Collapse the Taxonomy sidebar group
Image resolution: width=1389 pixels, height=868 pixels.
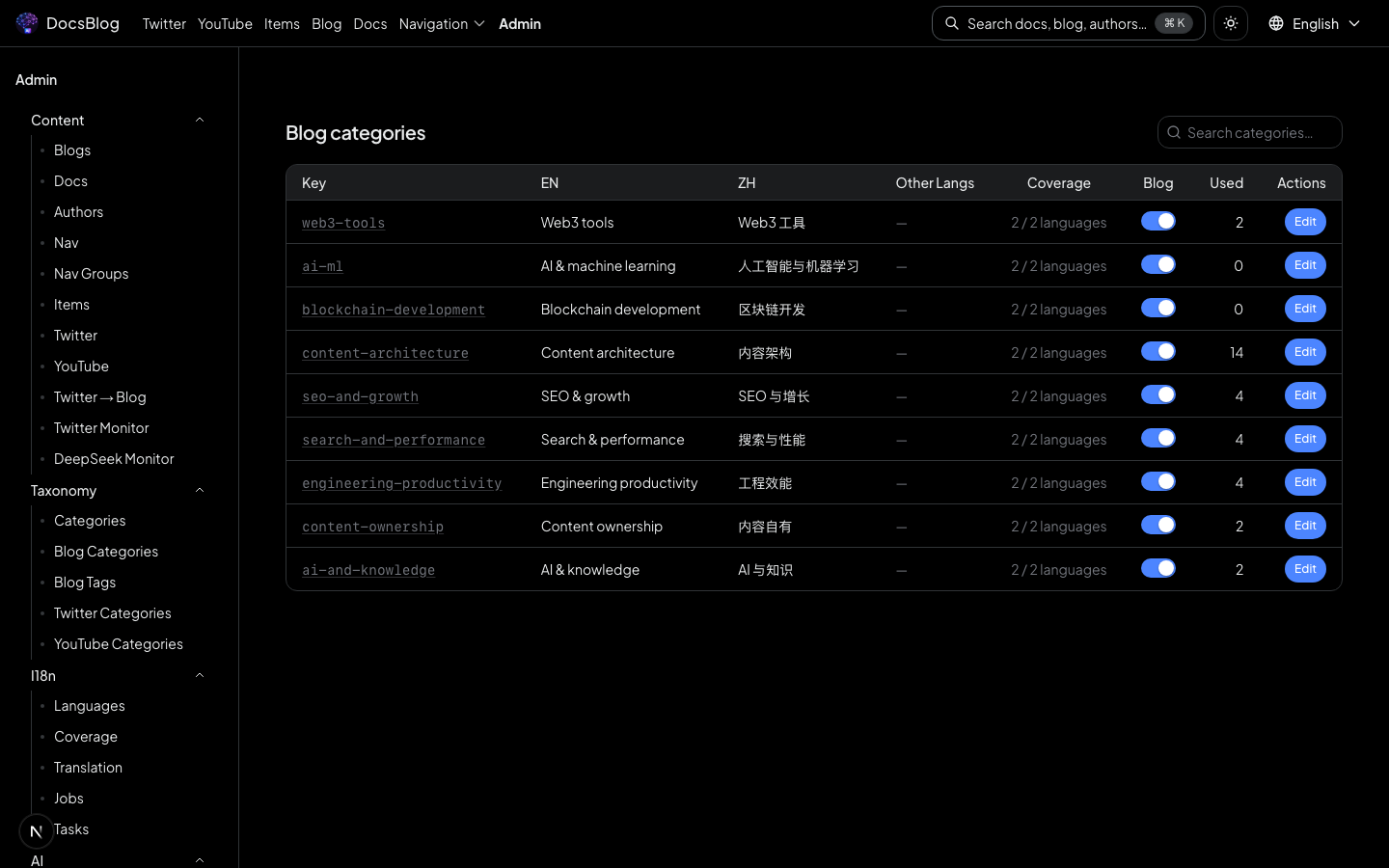pos(200,491)
